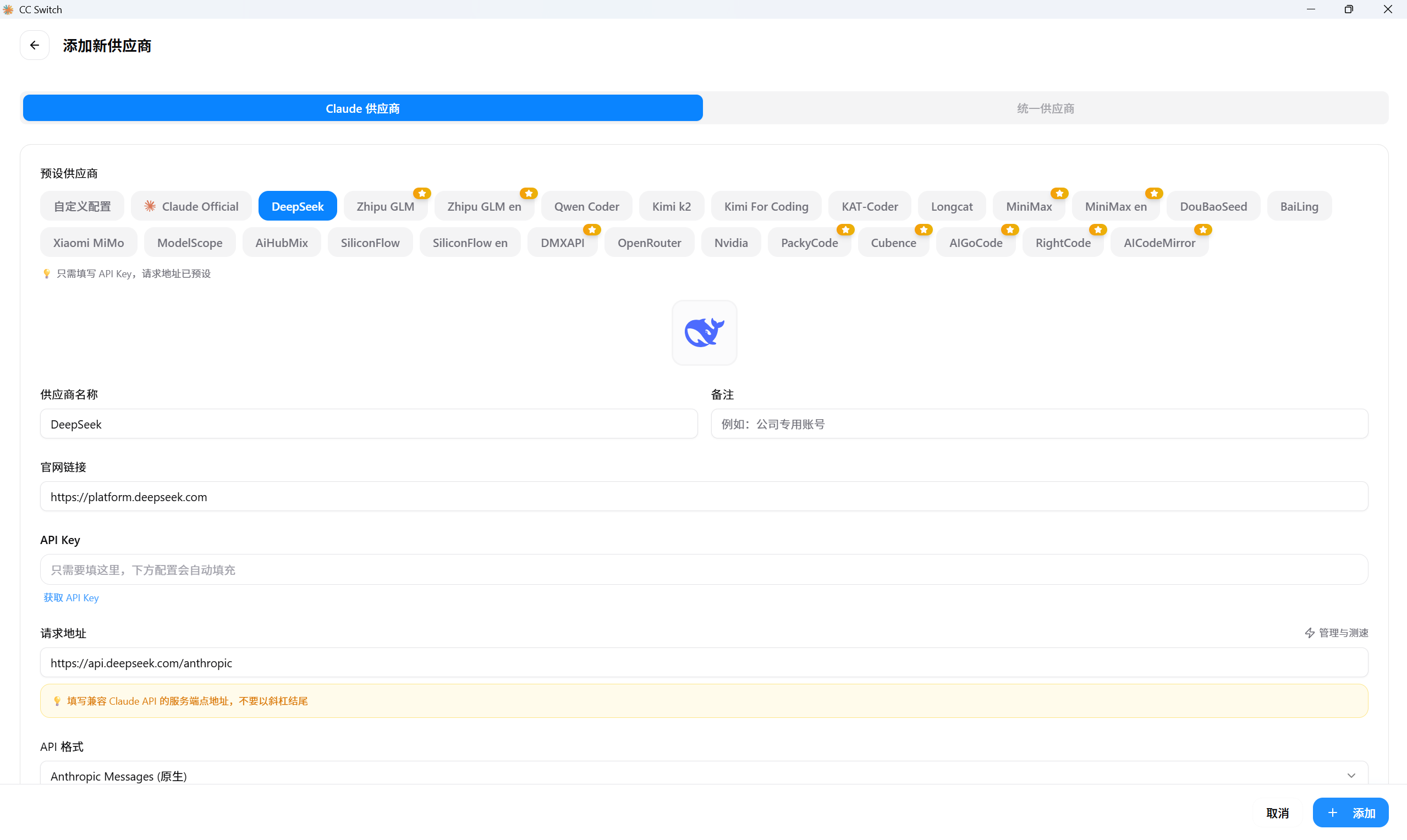
Task: Focus the API Key input field
Action: coord(704,569)
